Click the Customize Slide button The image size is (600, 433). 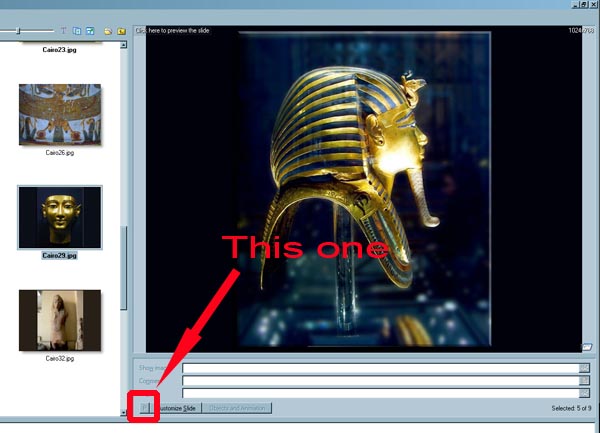177,408
